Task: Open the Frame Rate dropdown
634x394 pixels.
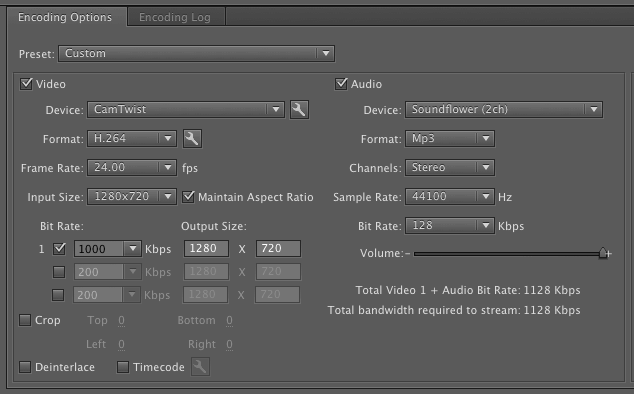Action: pos(132,167)
